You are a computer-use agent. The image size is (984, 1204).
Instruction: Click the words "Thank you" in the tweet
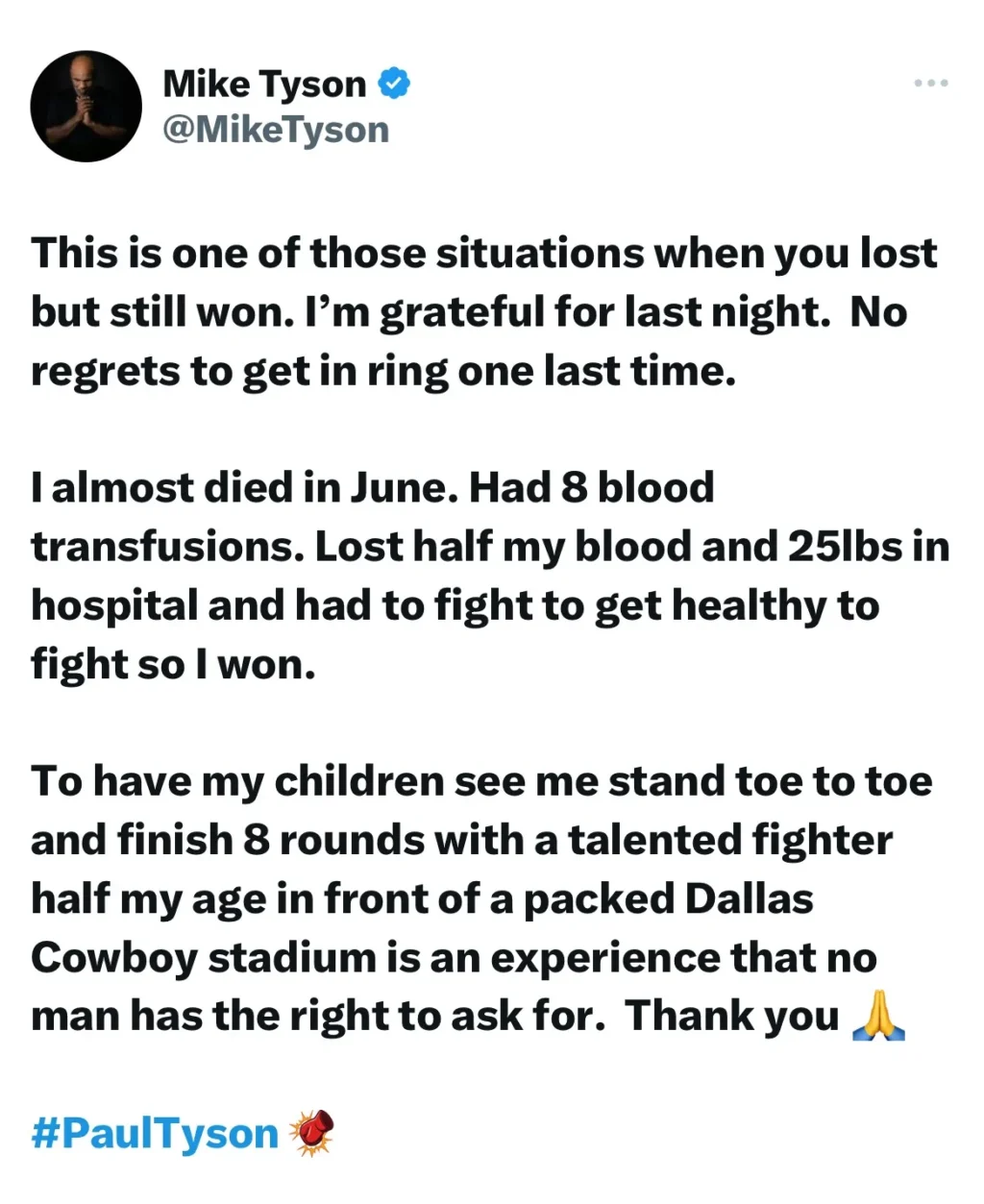(732, 1017)
